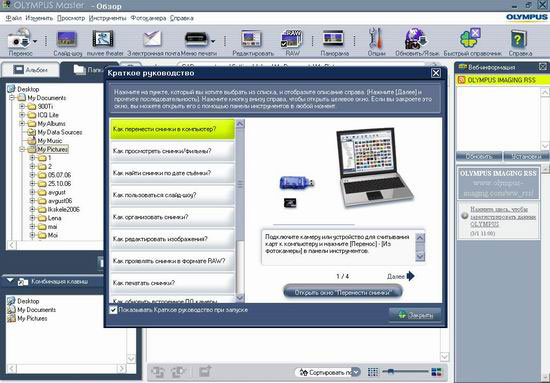Collapse the Комбинация клавиш panel triangle
The image size is (550, 383).
(10, 281)
